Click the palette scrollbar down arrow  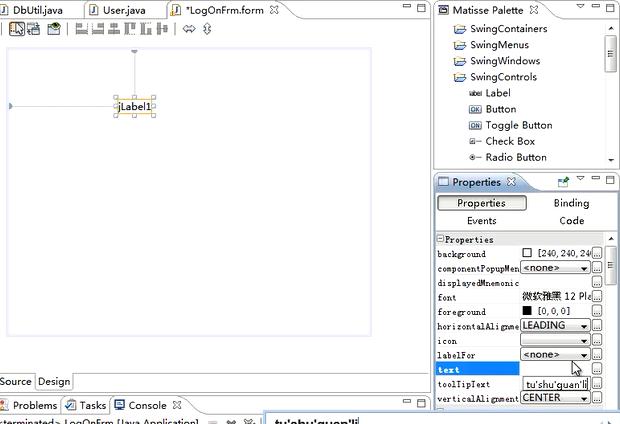click(x=611, y=160)
